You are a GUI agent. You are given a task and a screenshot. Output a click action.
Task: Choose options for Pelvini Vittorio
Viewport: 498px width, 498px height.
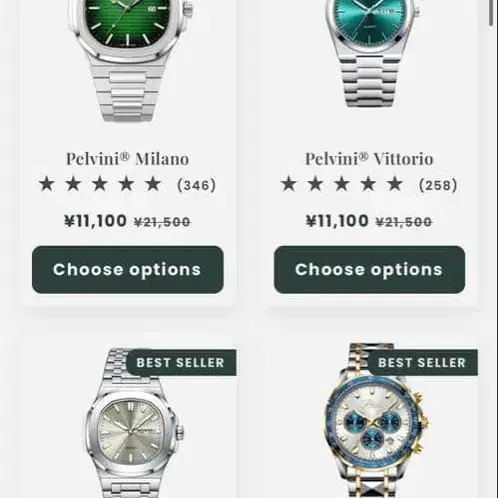(369, 270)
